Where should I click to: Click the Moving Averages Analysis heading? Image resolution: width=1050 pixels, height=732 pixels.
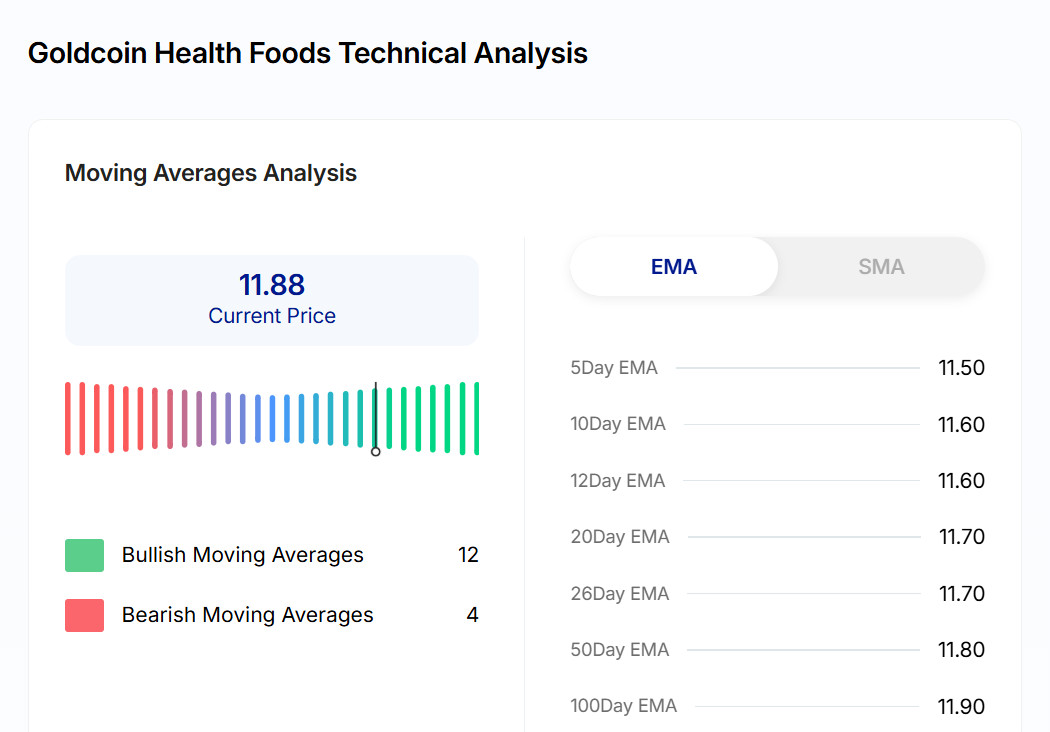211,173
